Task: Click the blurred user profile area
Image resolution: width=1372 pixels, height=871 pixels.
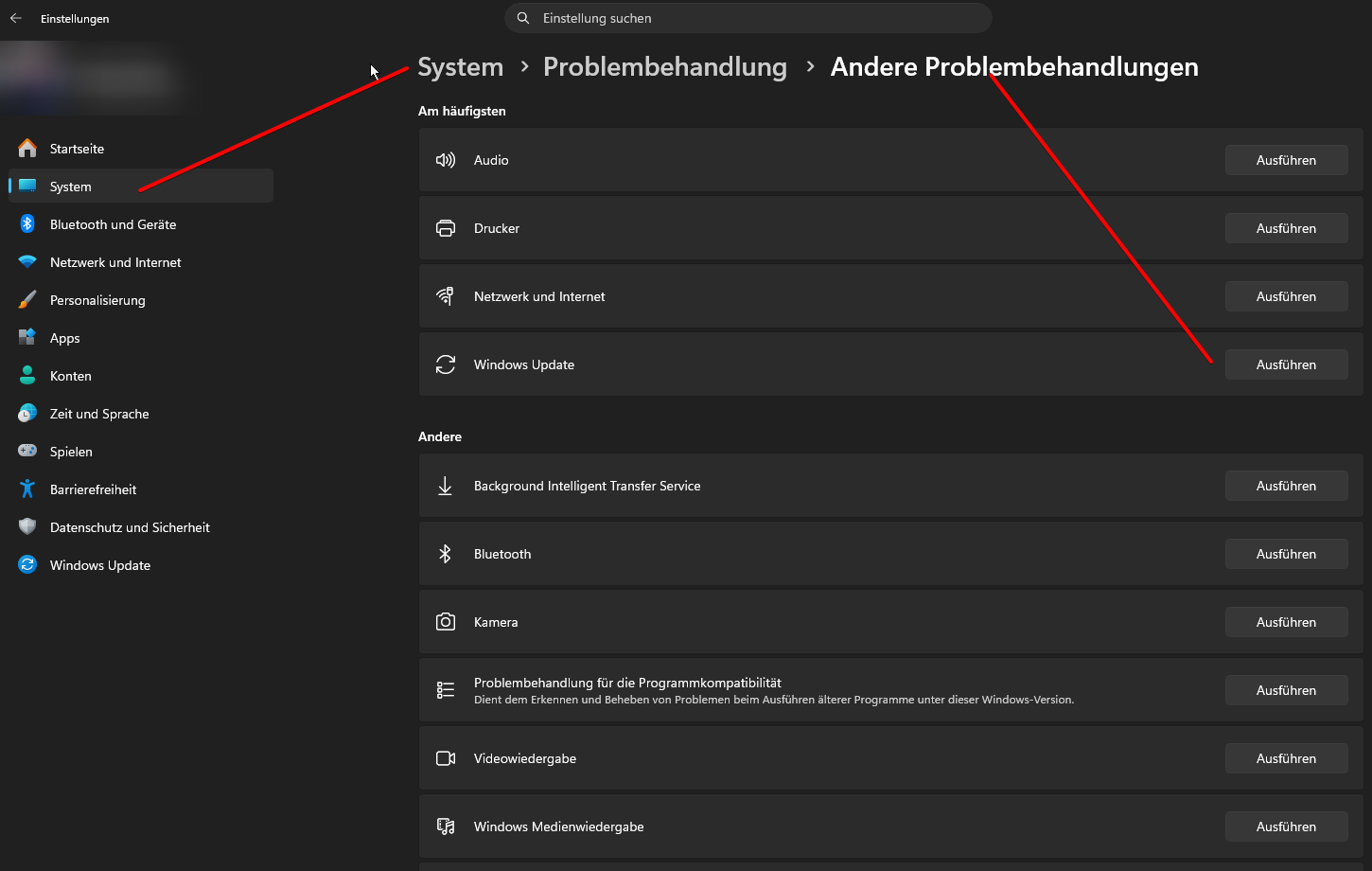Action: (x=95, y=78)
